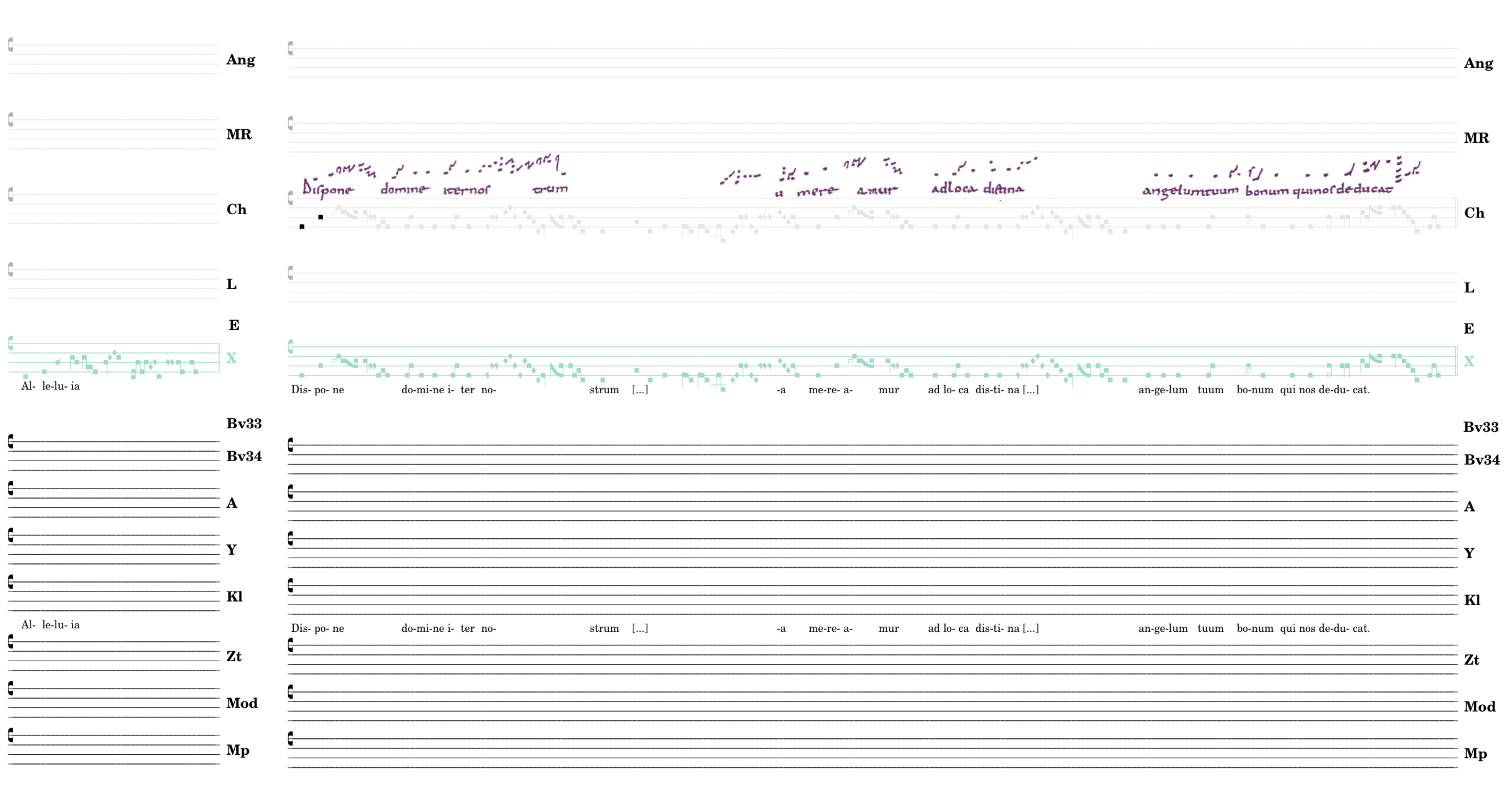Click the green C clef of the left Alleluia staff

tap(11, 343)
